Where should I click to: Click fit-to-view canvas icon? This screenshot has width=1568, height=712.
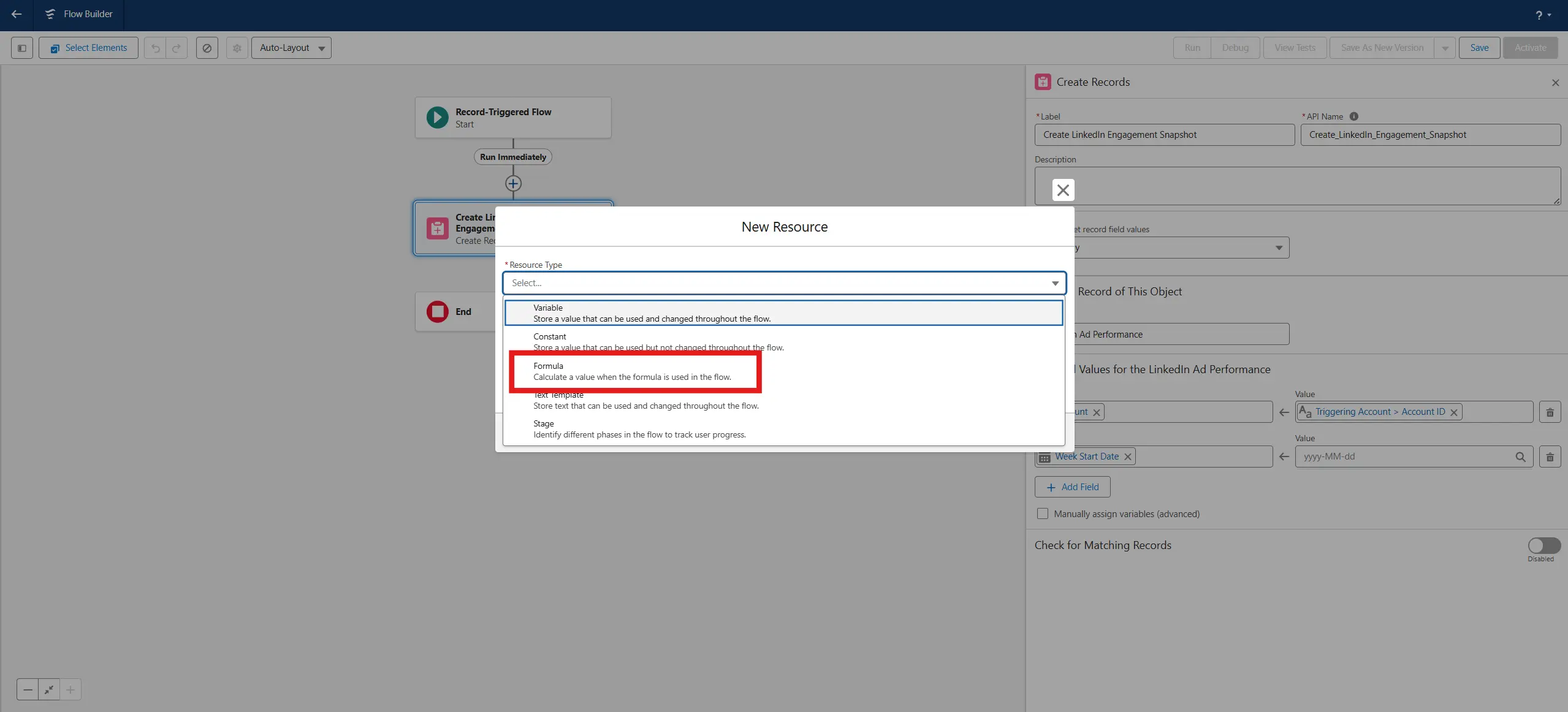pyautogui.click(x=49, y=689)
